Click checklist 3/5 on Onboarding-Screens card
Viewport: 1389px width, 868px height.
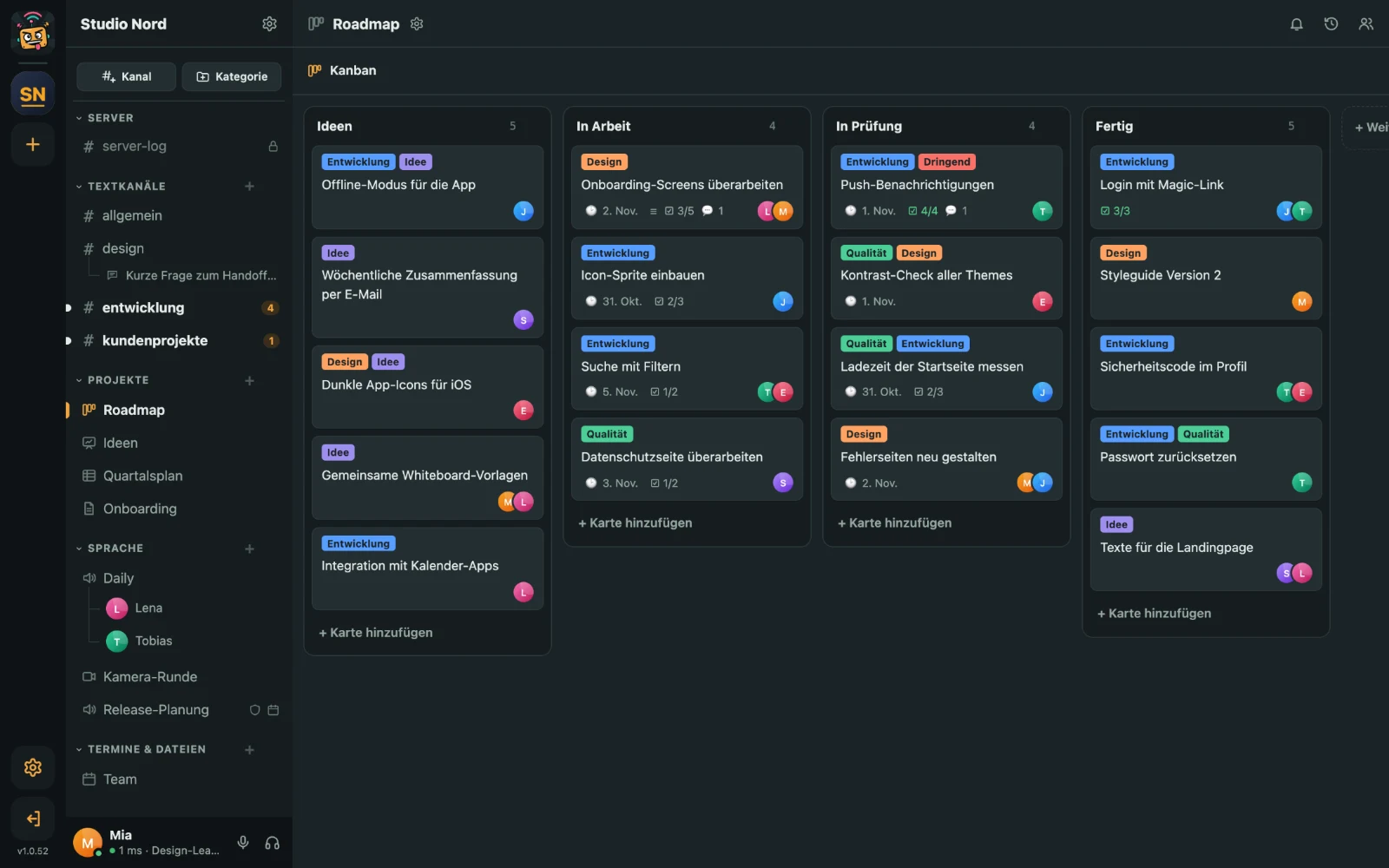(x=679, y=211)
